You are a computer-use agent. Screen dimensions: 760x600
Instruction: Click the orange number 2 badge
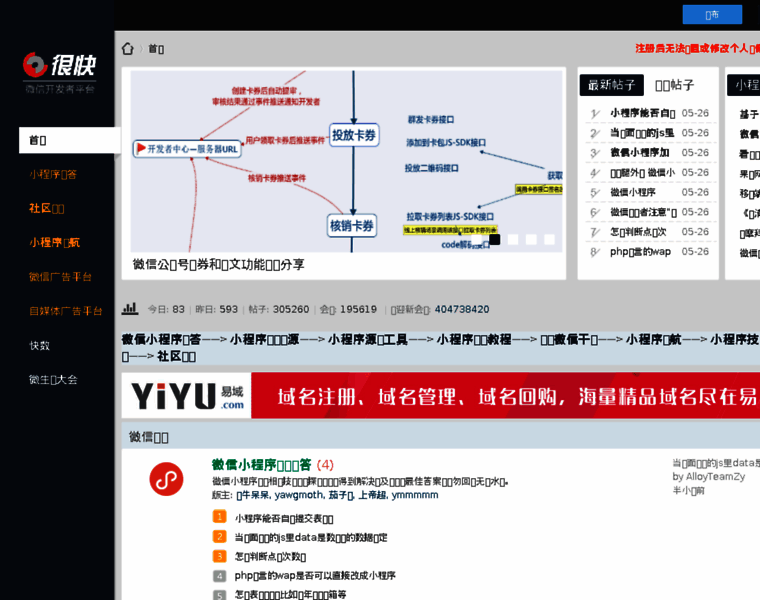click(220, 537)
